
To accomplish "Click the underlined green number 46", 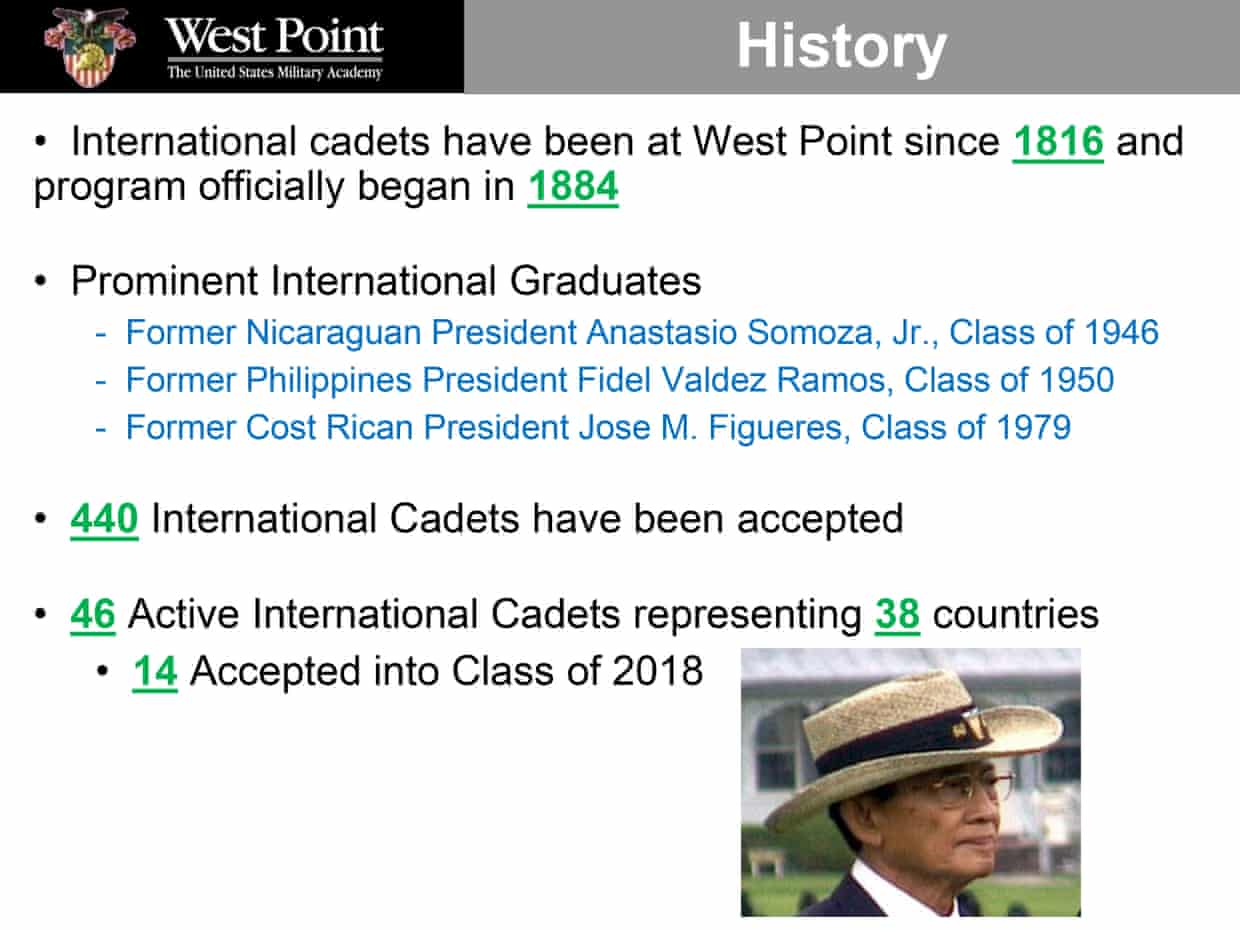I will [93, 615].
